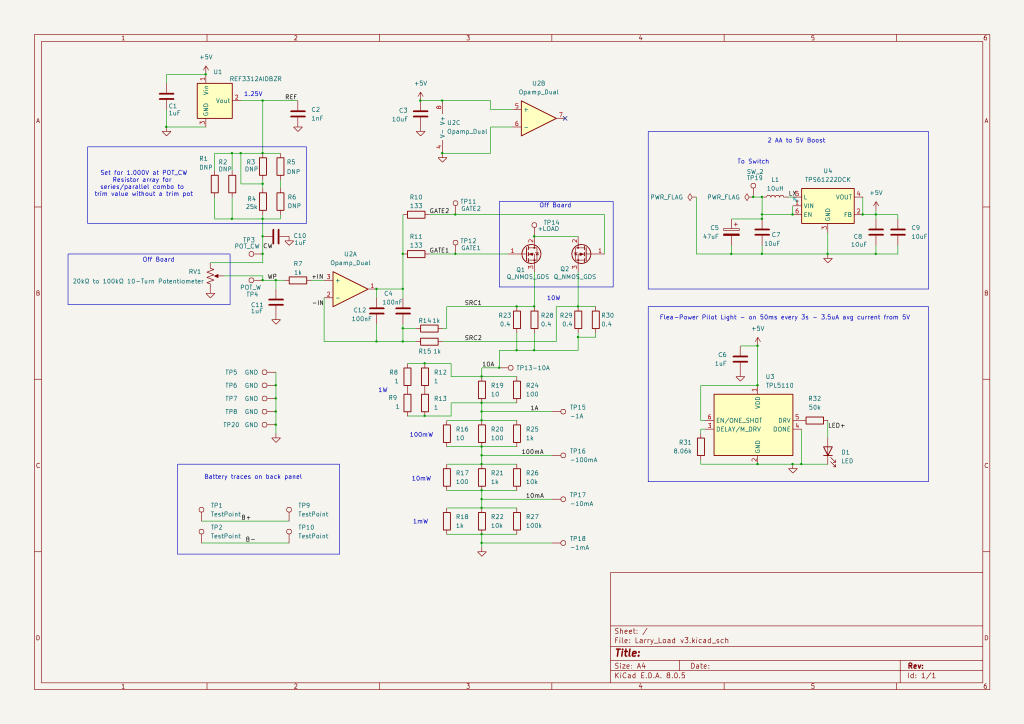
Task: Click the U2A op-amp triangle symbol
Action: tap(349, 287)
